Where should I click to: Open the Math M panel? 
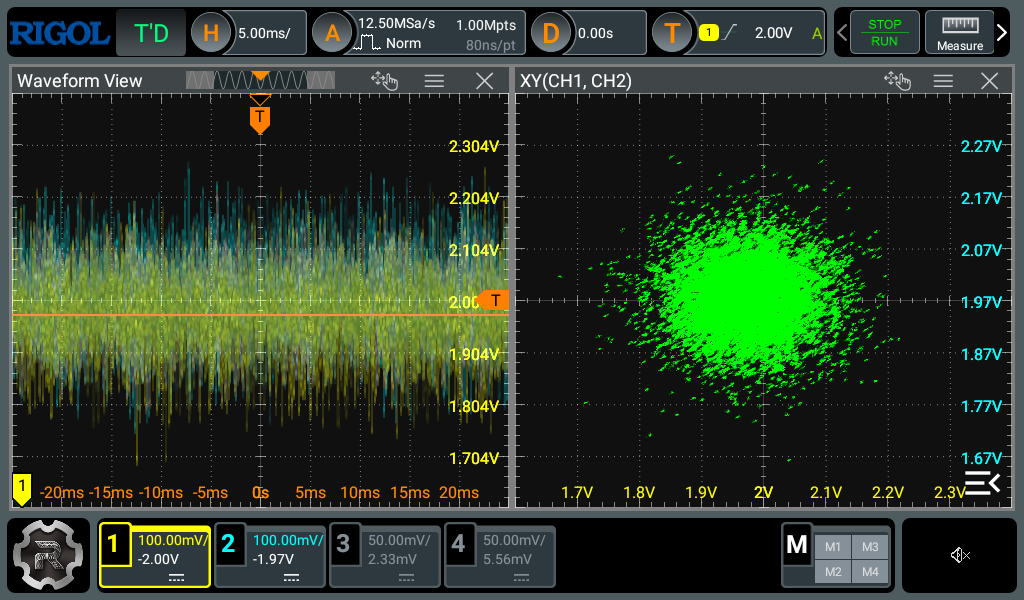[x=797, y=544]
